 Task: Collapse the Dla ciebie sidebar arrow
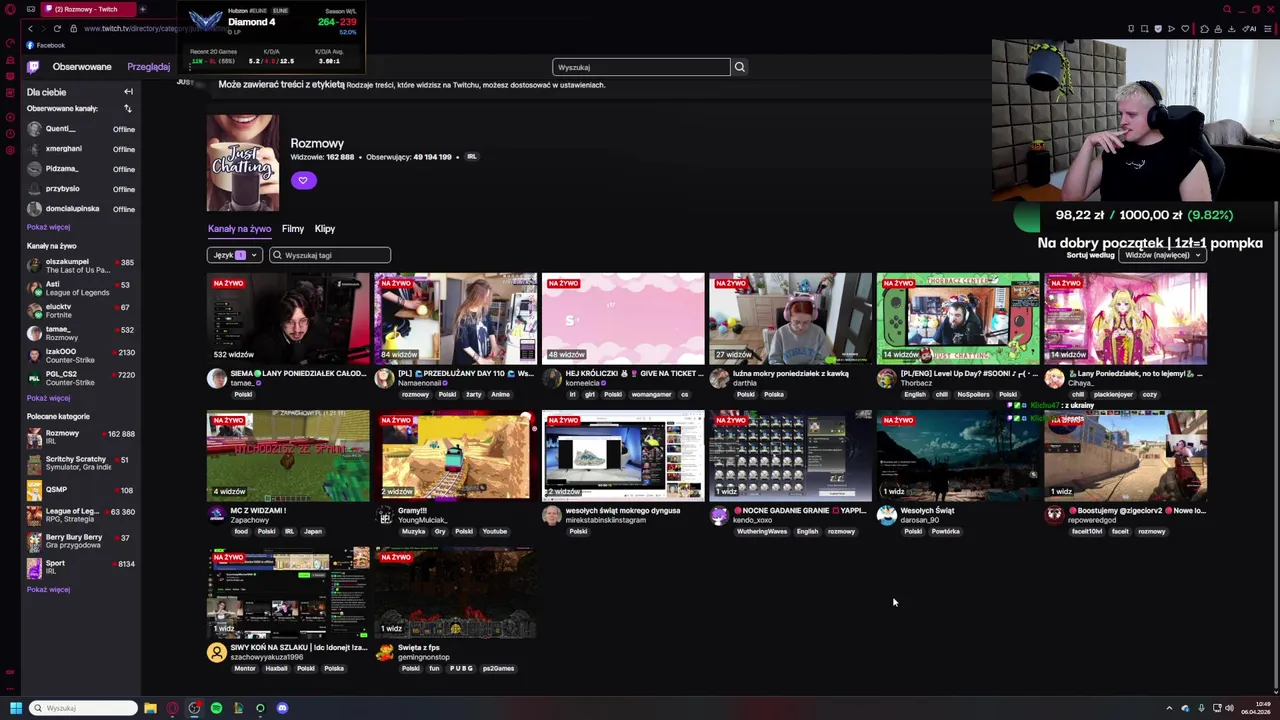pos(128,92)
